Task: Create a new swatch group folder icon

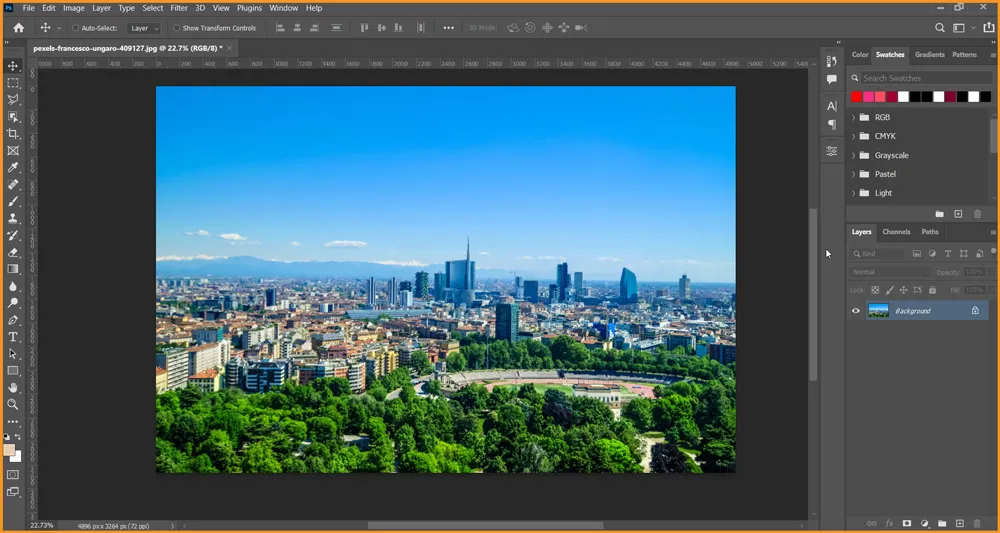Action: 939,214
